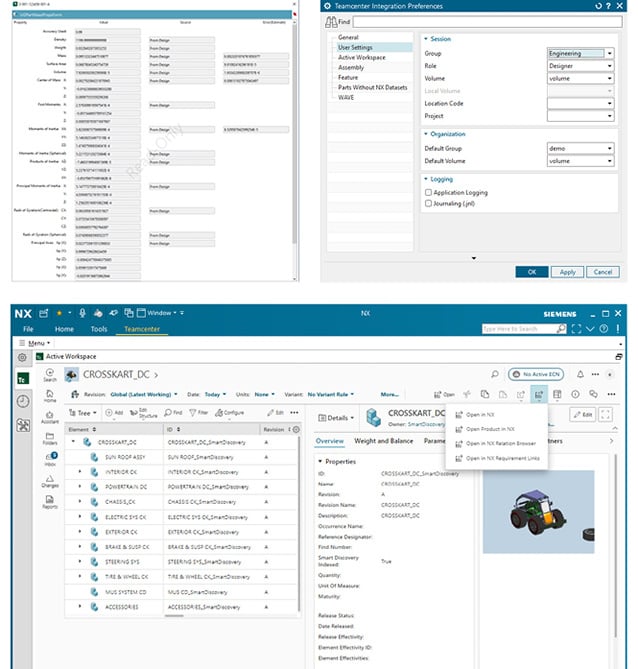Click the Apply button in preferences dialog
638x669 pixels.
click(567, 271)
